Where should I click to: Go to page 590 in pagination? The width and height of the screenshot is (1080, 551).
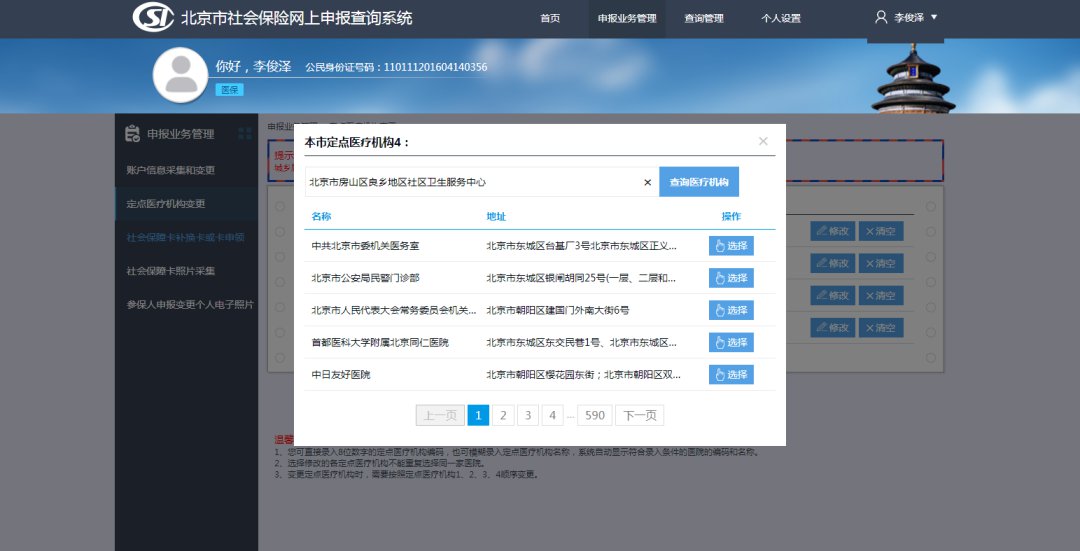click(x=596, y=415)
